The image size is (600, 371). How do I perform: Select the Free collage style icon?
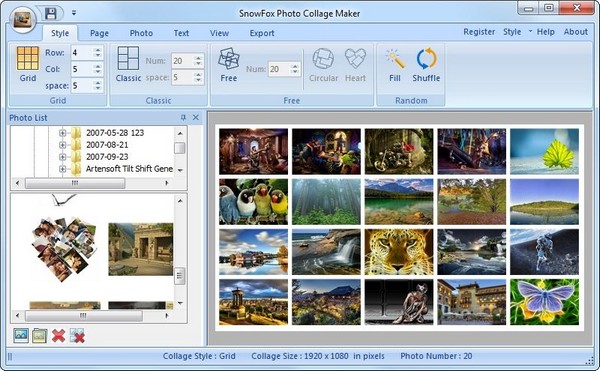point(228,59)
